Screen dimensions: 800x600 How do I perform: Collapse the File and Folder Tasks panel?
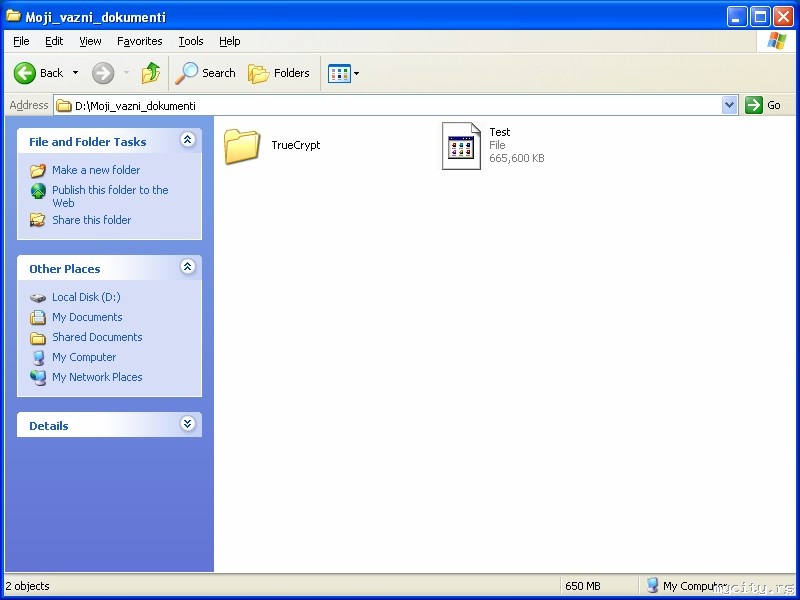[187, 140]
